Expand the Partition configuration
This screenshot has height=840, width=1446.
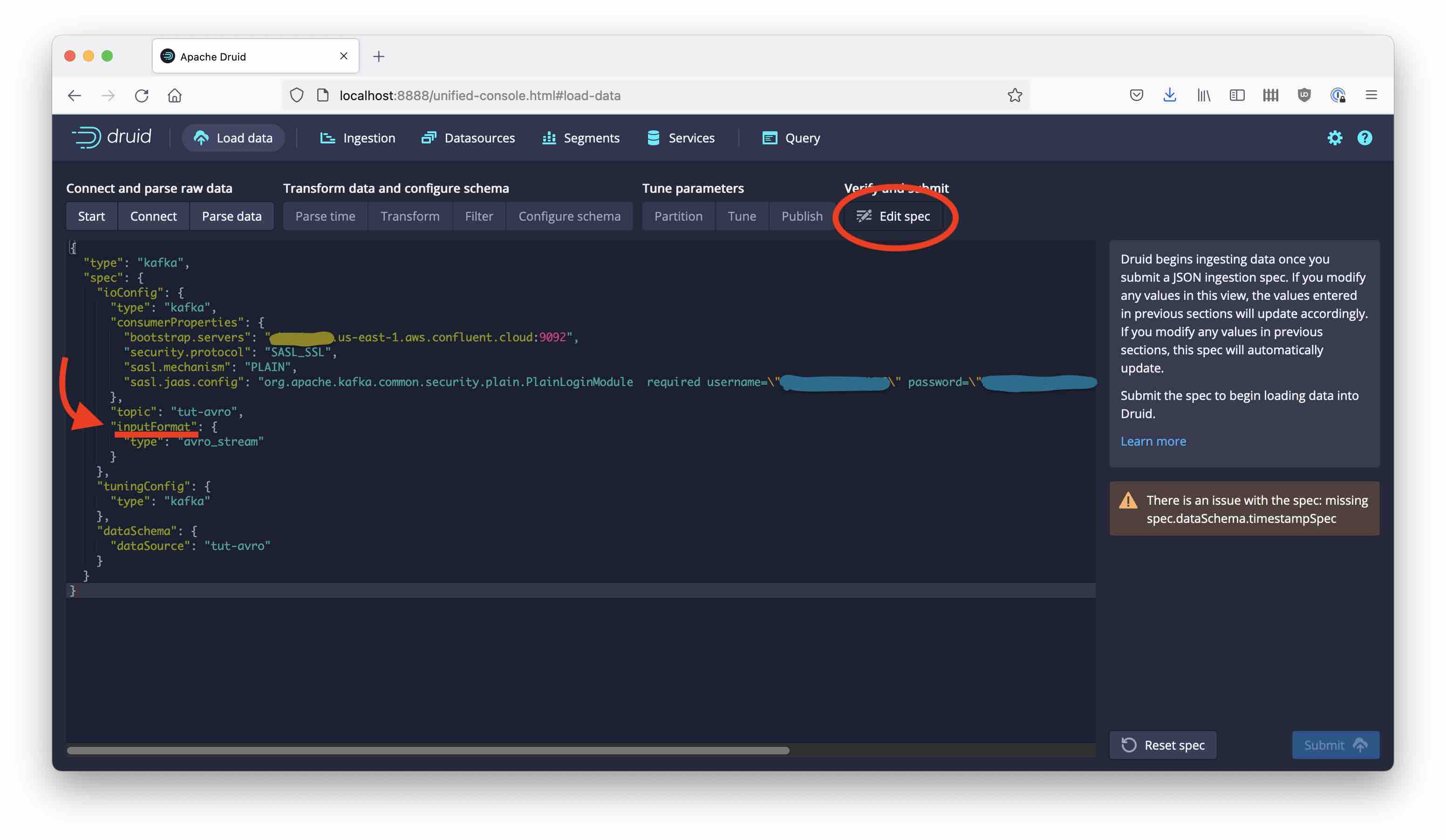tap(678, 216)
